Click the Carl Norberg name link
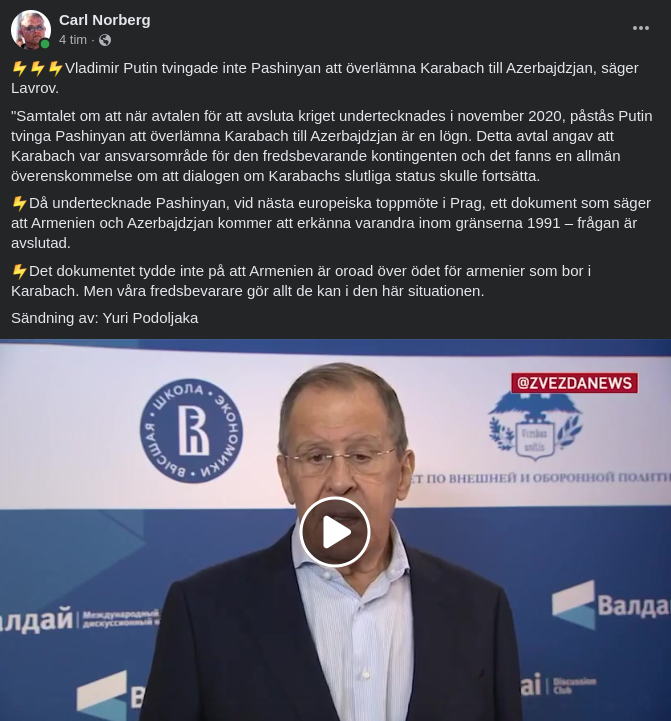 [104, 20]
